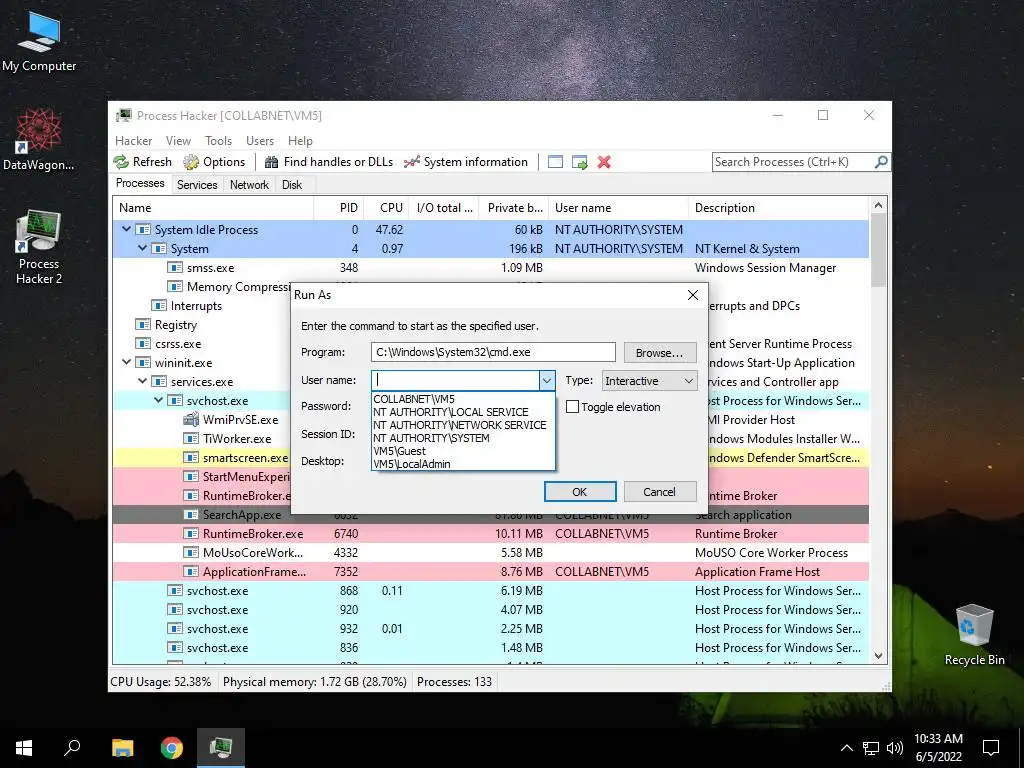Click Process Hacker taskbar button
The height and width of the screenshot is (768, 1024).
(221, 748)
